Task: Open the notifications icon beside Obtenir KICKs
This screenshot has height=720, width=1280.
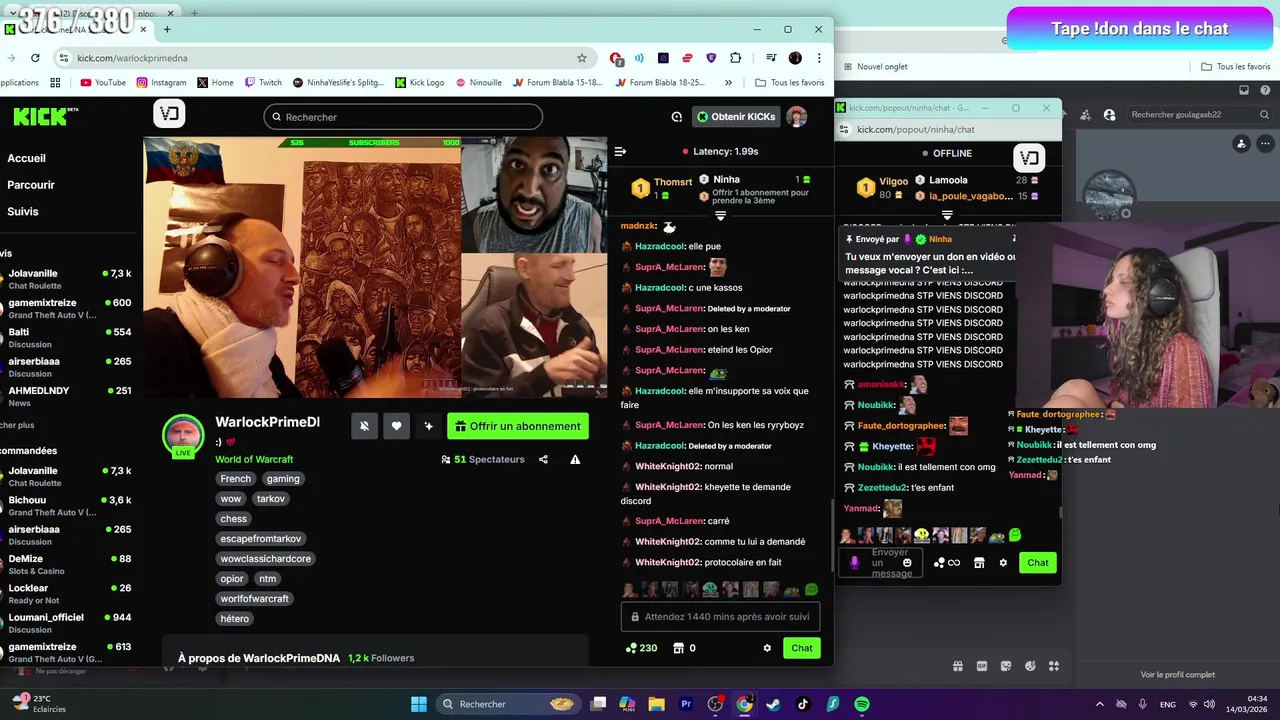Action: click(677, 117)
